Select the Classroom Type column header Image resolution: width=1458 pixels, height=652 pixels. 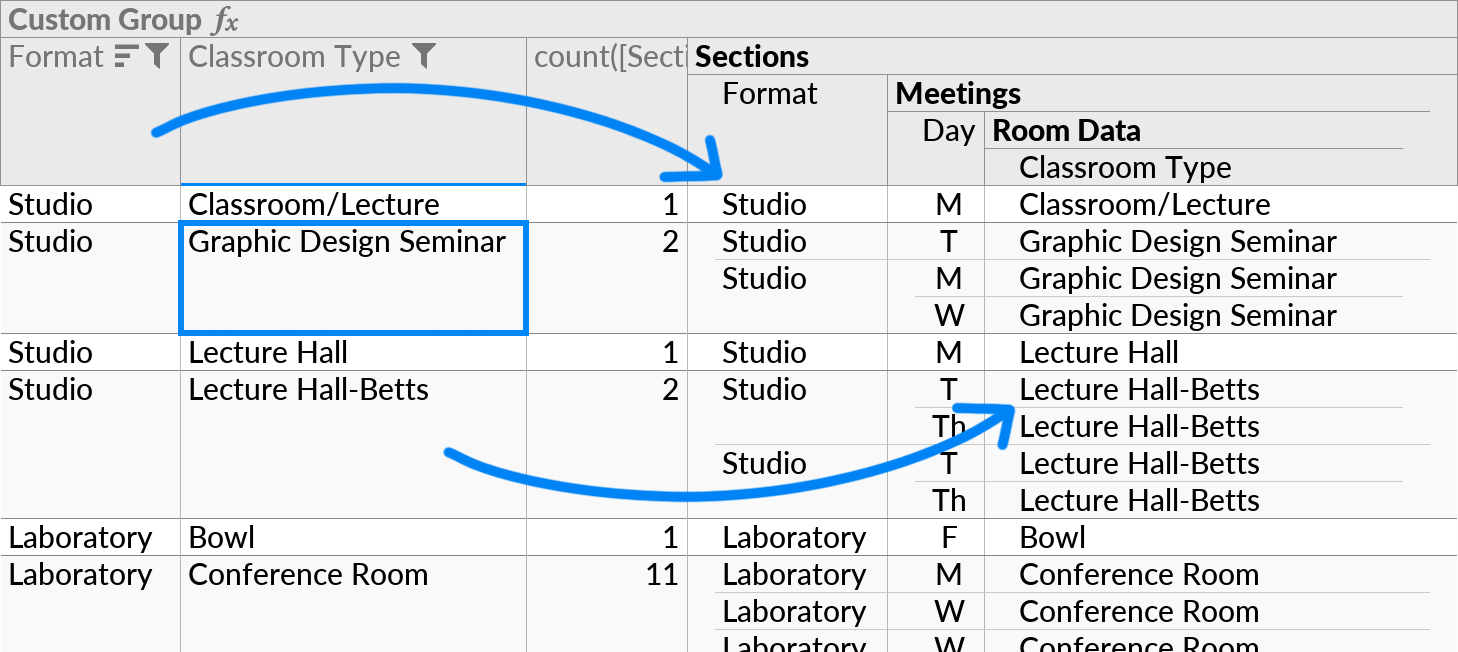pos(290,56)
